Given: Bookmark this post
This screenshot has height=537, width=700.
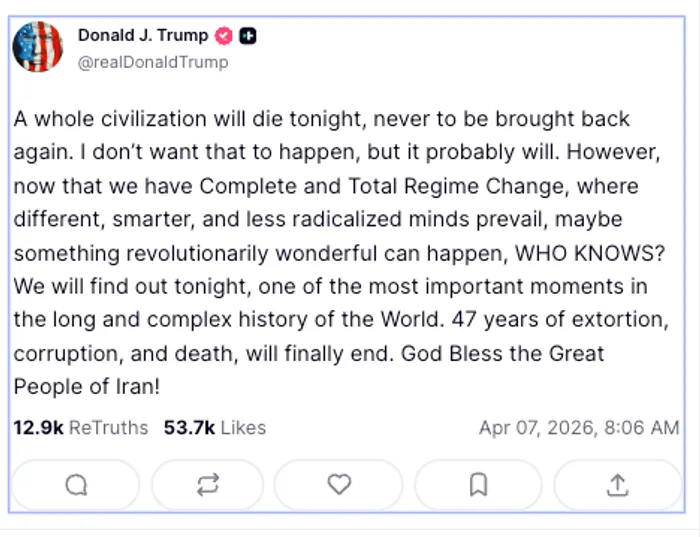Looking at the screenshot, I should [x=479, y=485].
